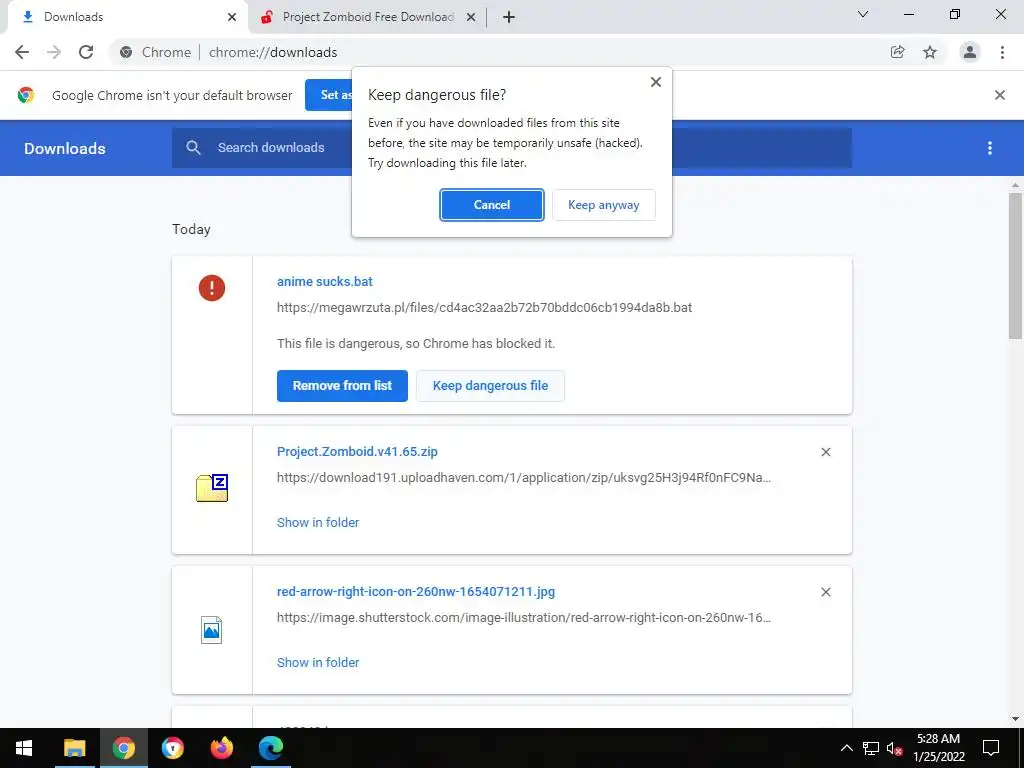Click the image file icon for red-arrow jpg

212,630
